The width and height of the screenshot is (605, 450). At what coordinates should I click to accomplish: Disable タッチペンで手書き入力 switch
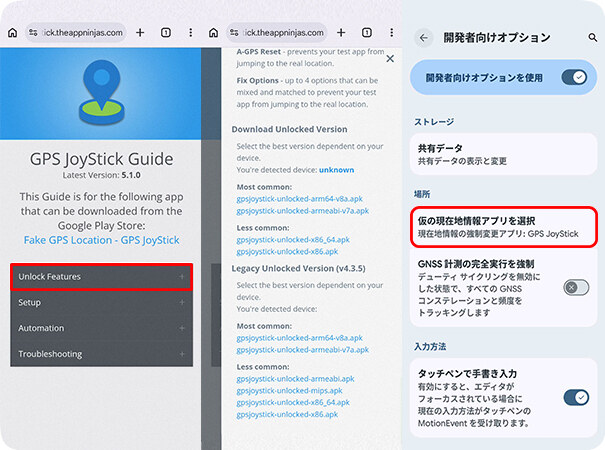576,398
